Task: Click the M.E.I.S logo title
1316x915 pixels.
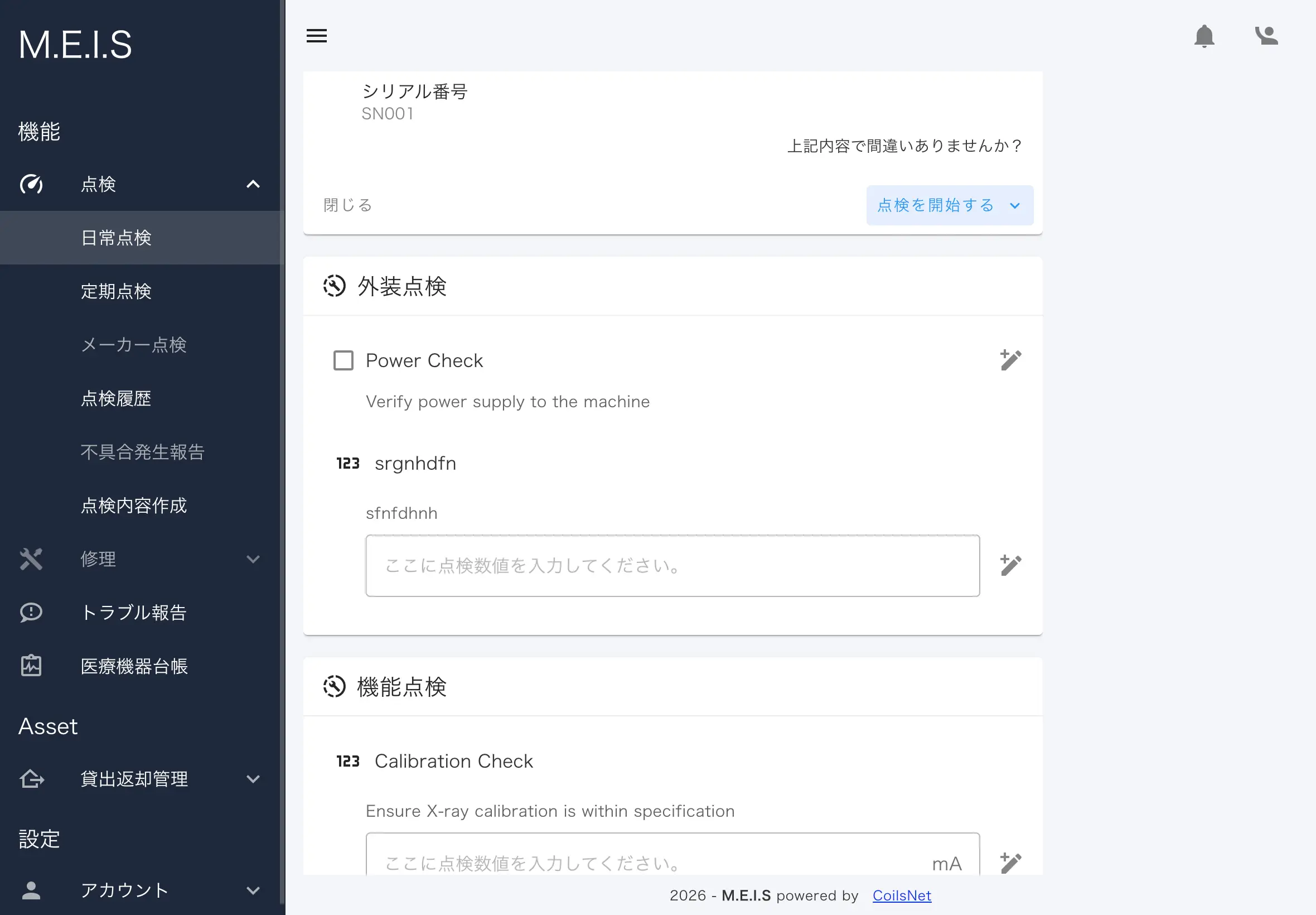Action: (x=75, y=45)
